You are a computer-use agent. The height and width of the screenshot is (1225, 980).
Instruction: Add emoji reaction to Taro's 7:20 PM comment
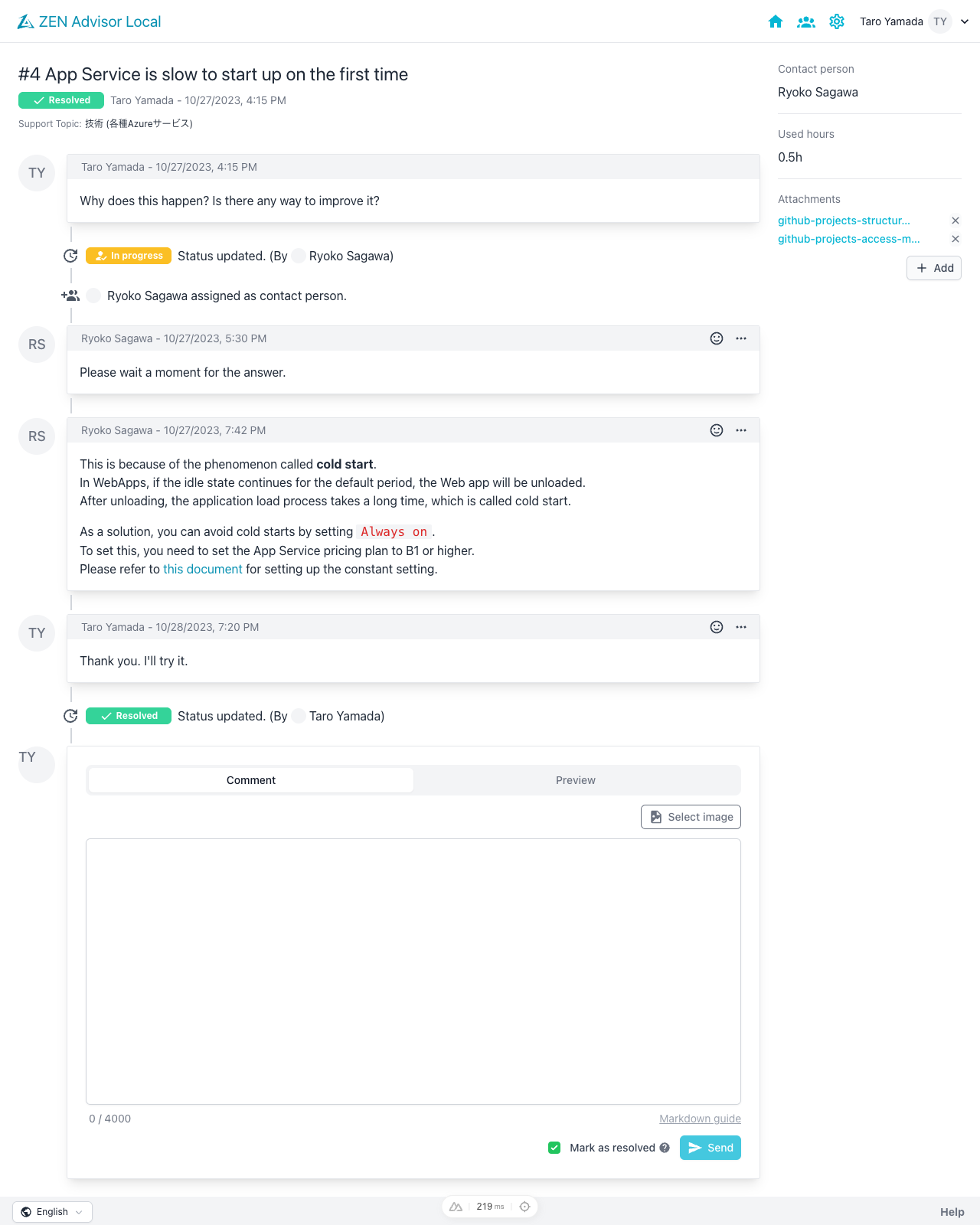click(717, 627)
